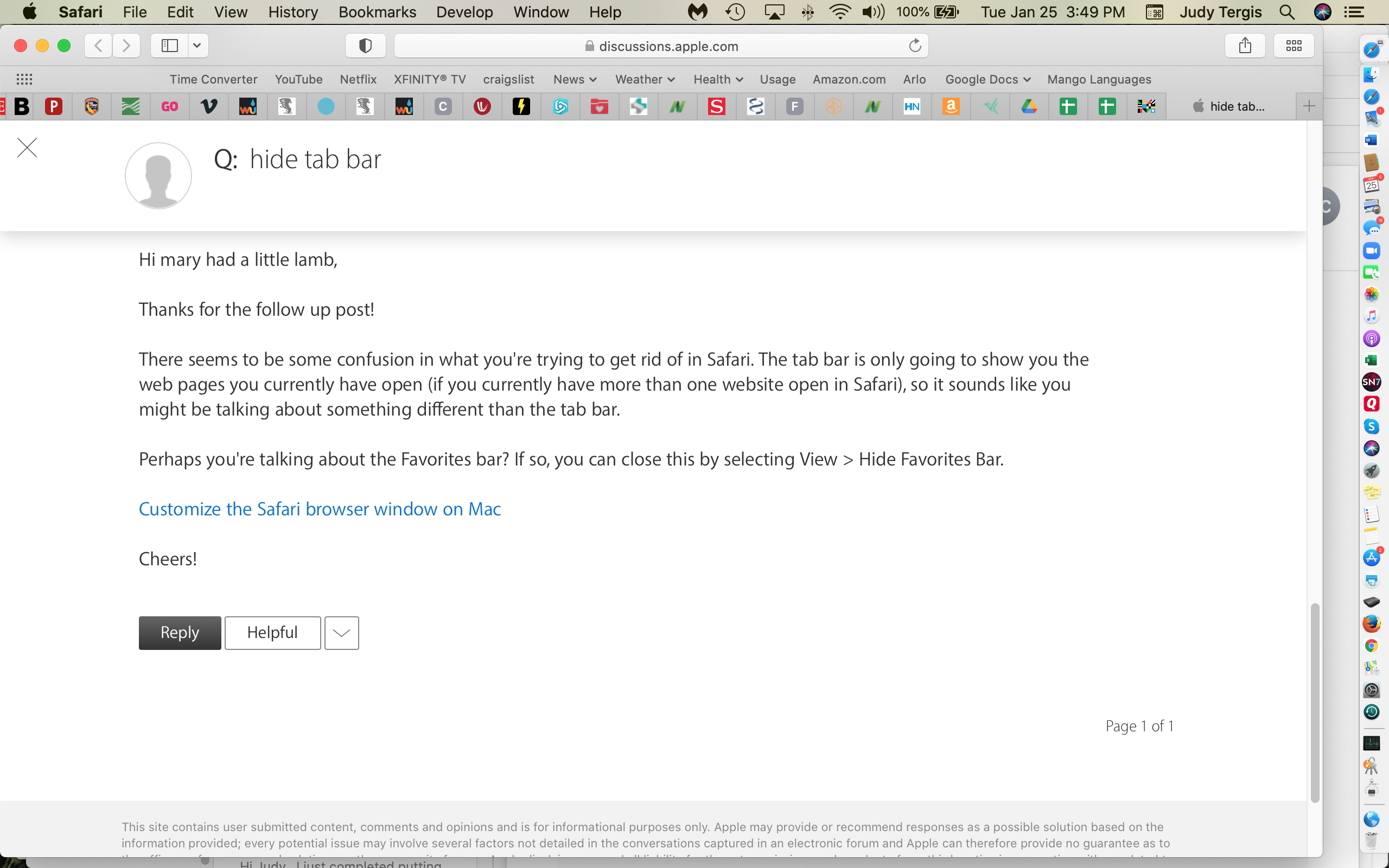Open Messages from the Dock
The image size is (1389, 868).
pyautogui.click(x=1373, y=229)
